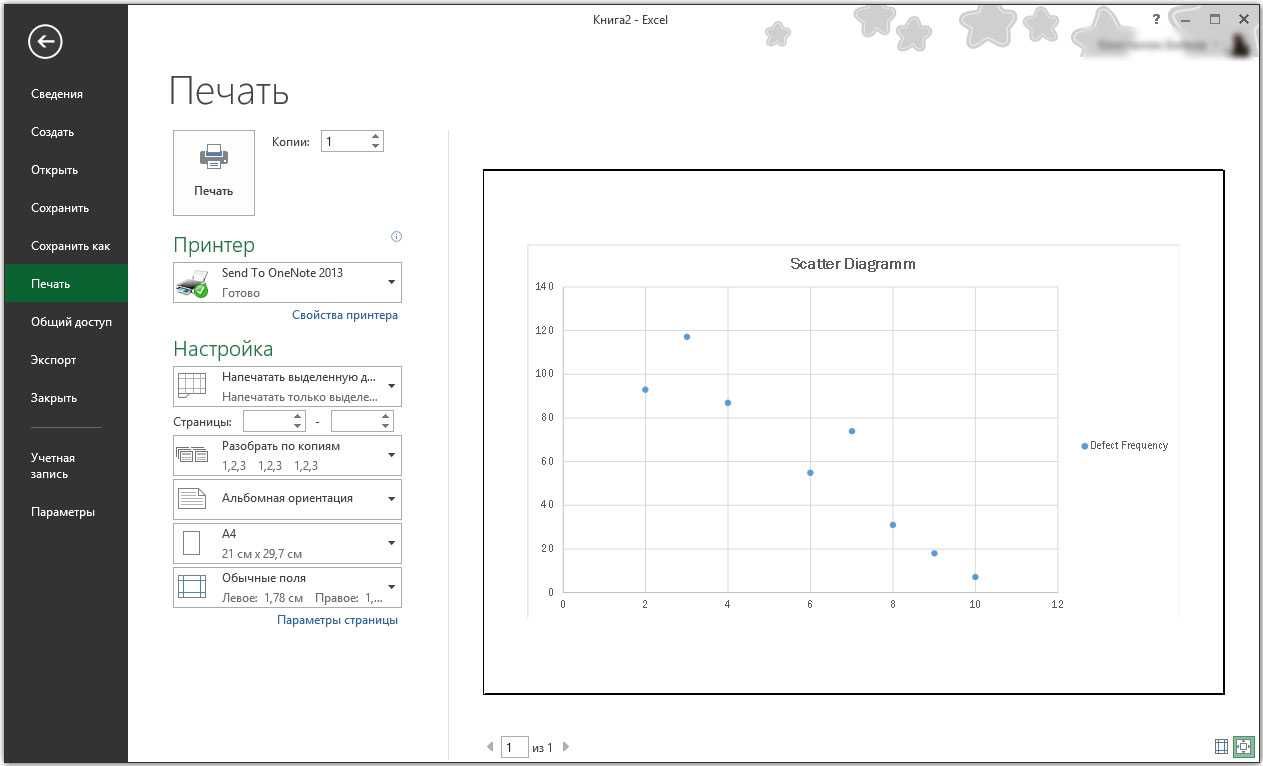Click the current page number field
The image size is (1263, 766).
click(514, 747)
